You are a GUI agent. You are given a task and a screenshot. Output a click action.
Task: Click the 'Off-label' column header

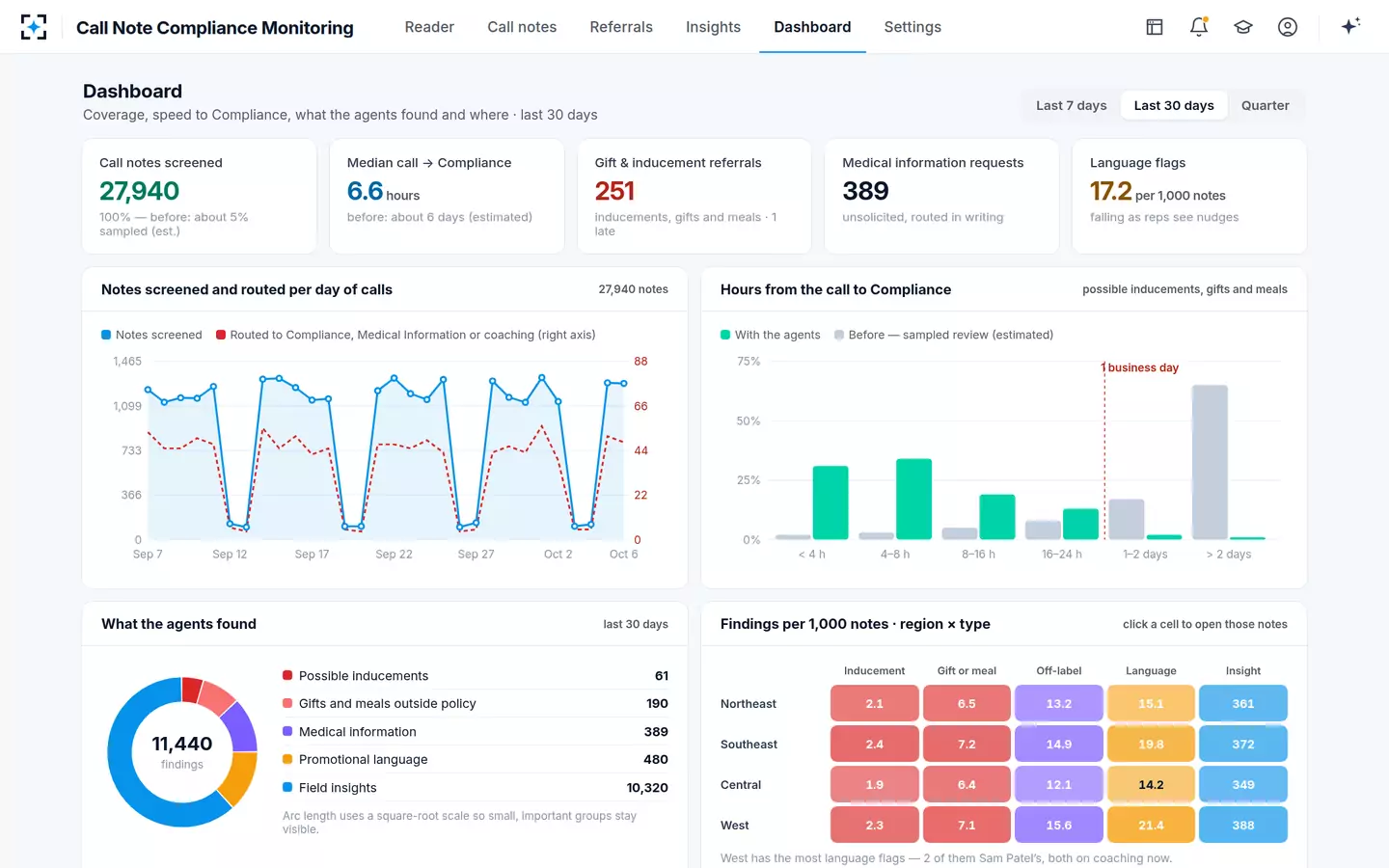pos(1059,670)
